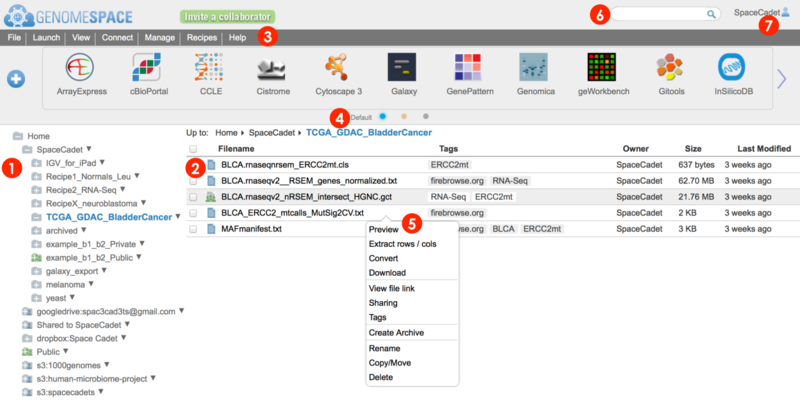Check the box for MAFmanifest.txt

(193, 230)
